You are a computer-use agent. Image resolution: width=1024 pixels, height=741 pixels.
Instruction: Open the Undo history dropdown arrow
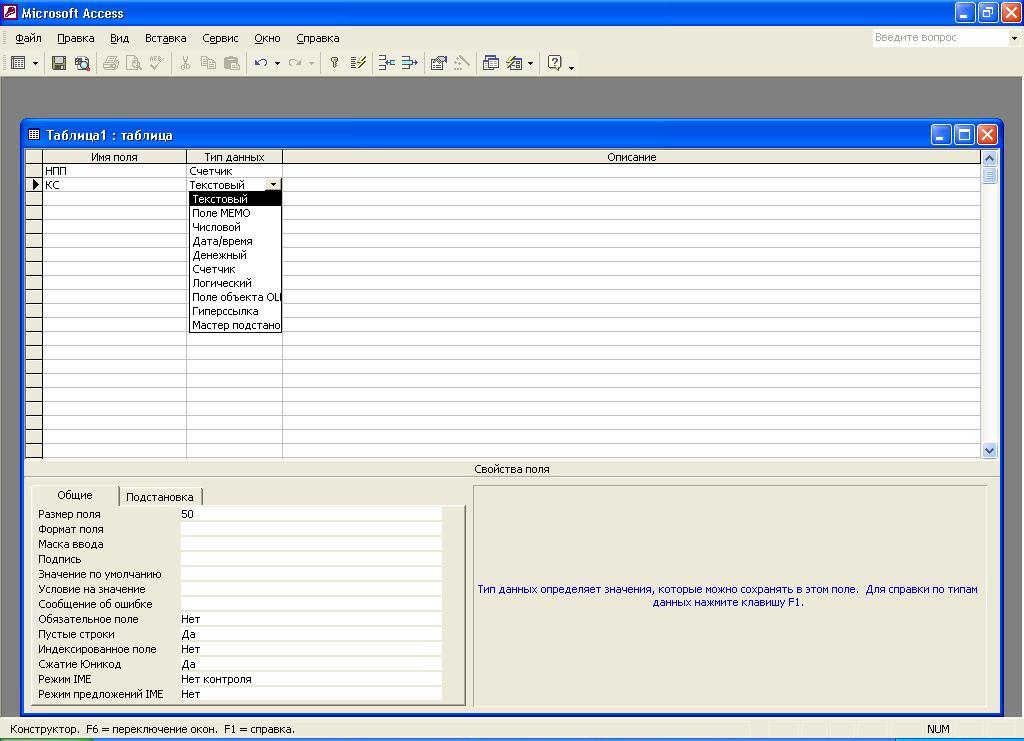(278, 63)
